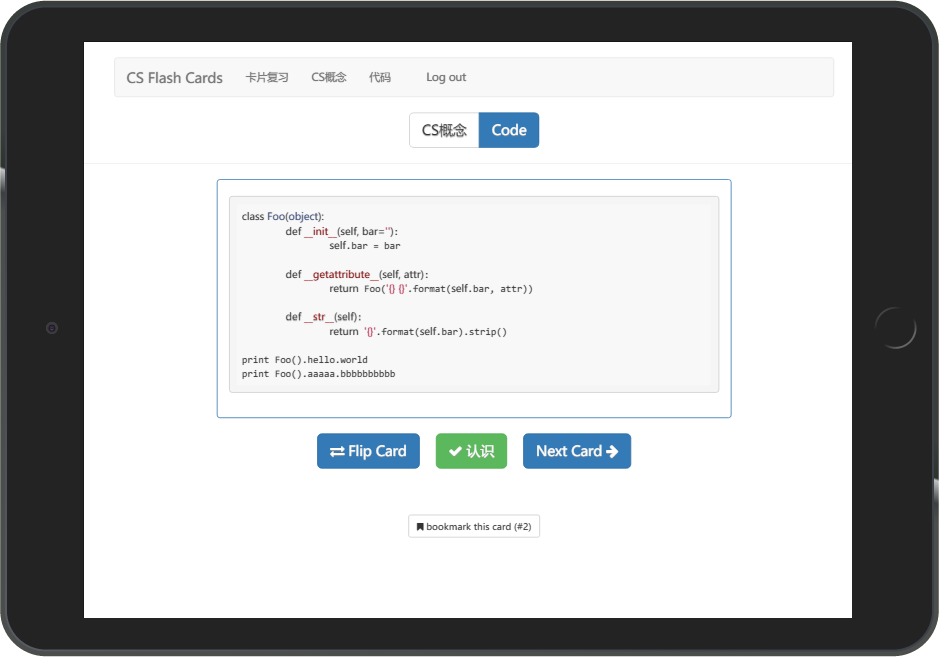Viewport: 939px width, 657px height.
Task: Click the checkmark icon inside the 认识 button
Action: click(x=454, y=451)
